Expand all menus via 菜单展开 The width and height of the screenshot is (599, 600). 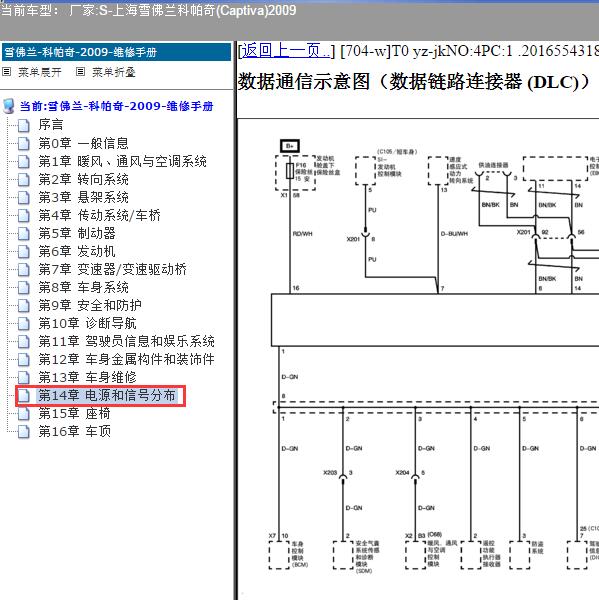pos(40,72)
